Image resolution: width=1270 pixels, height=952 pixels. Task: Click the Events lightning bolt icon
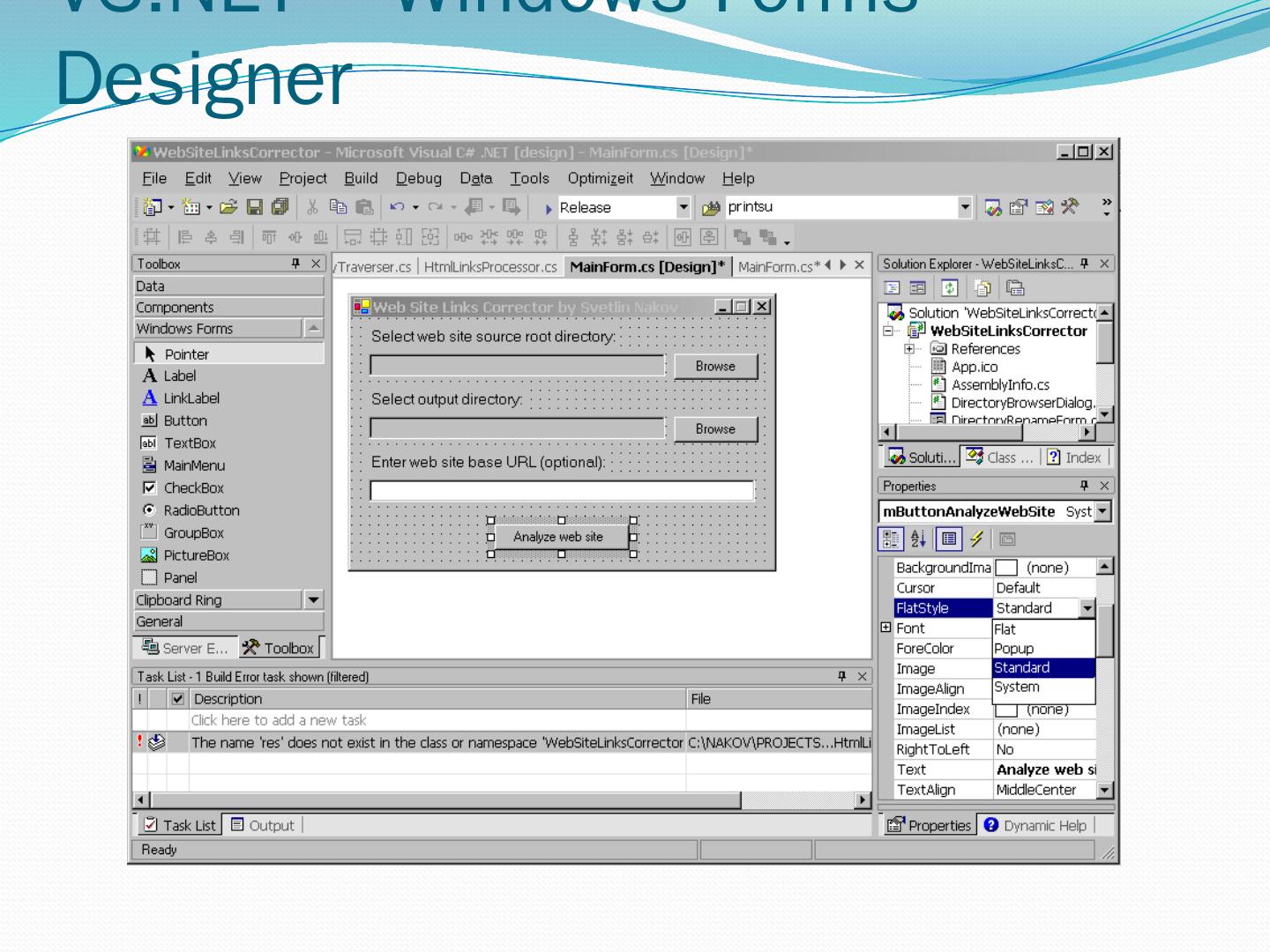tap(976, 539)
